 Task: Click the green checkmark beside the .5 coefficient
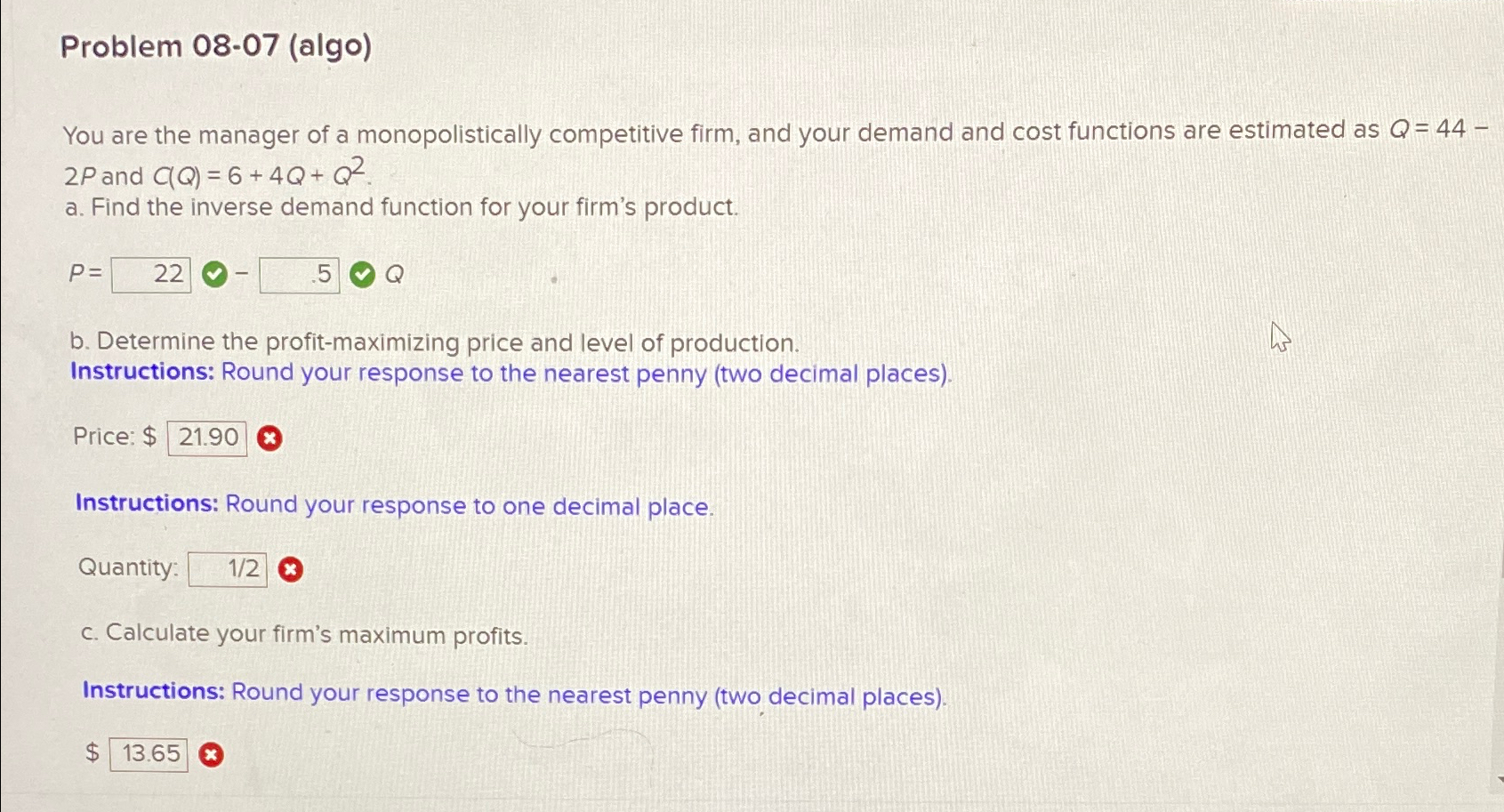360,273
